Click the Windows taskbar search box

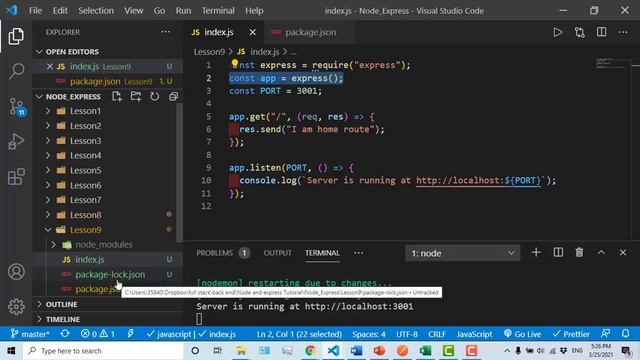pos(103,351)
